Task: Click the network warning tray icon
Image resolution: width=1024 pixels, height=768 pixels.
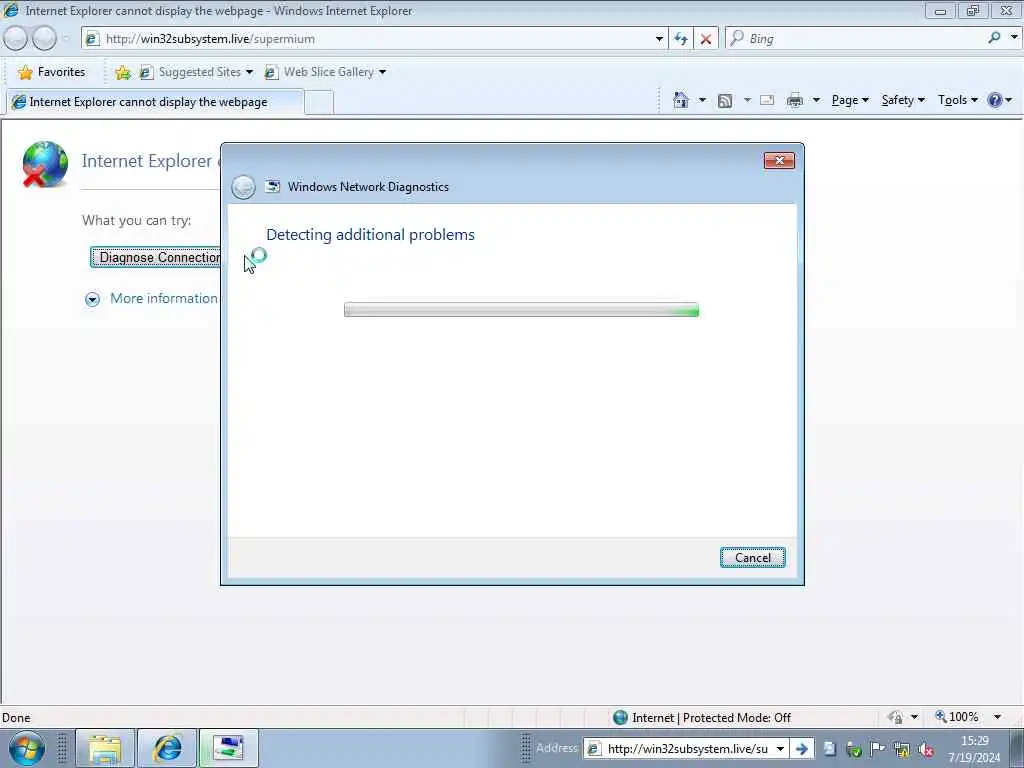Action: 902,749
